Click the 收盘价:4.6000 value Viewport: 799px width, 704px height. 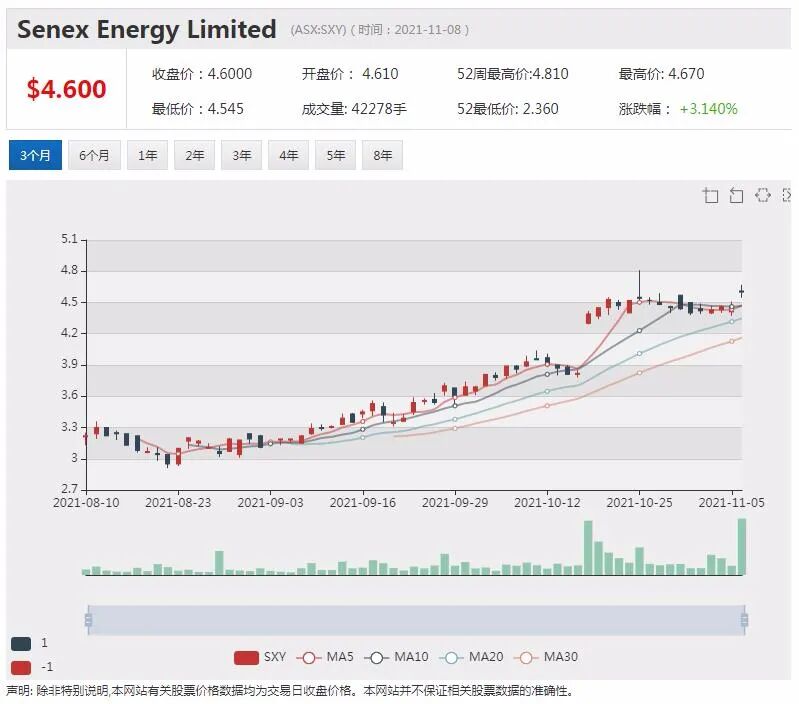[x=202, y=74]
